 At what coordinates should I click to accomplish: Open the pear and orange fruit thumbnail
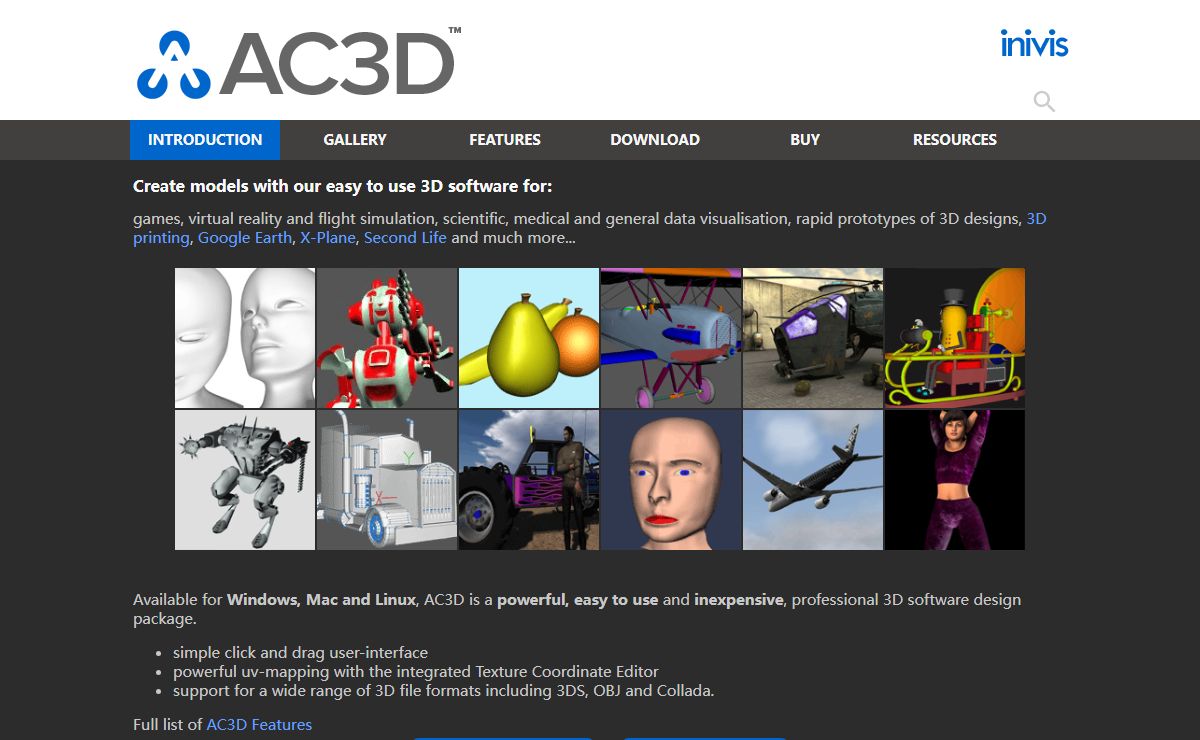click(x=529, y=338)
